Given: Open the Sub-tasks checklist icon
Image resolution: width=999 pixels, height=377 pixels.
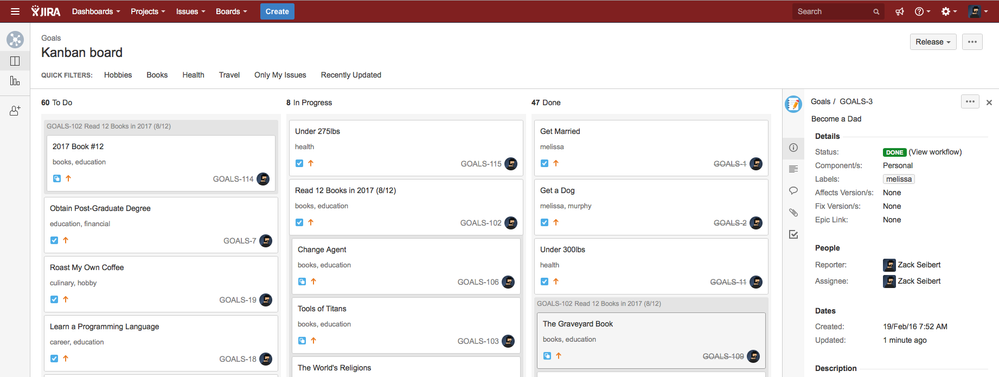Looking at the screenshot, I should (793, 234).
